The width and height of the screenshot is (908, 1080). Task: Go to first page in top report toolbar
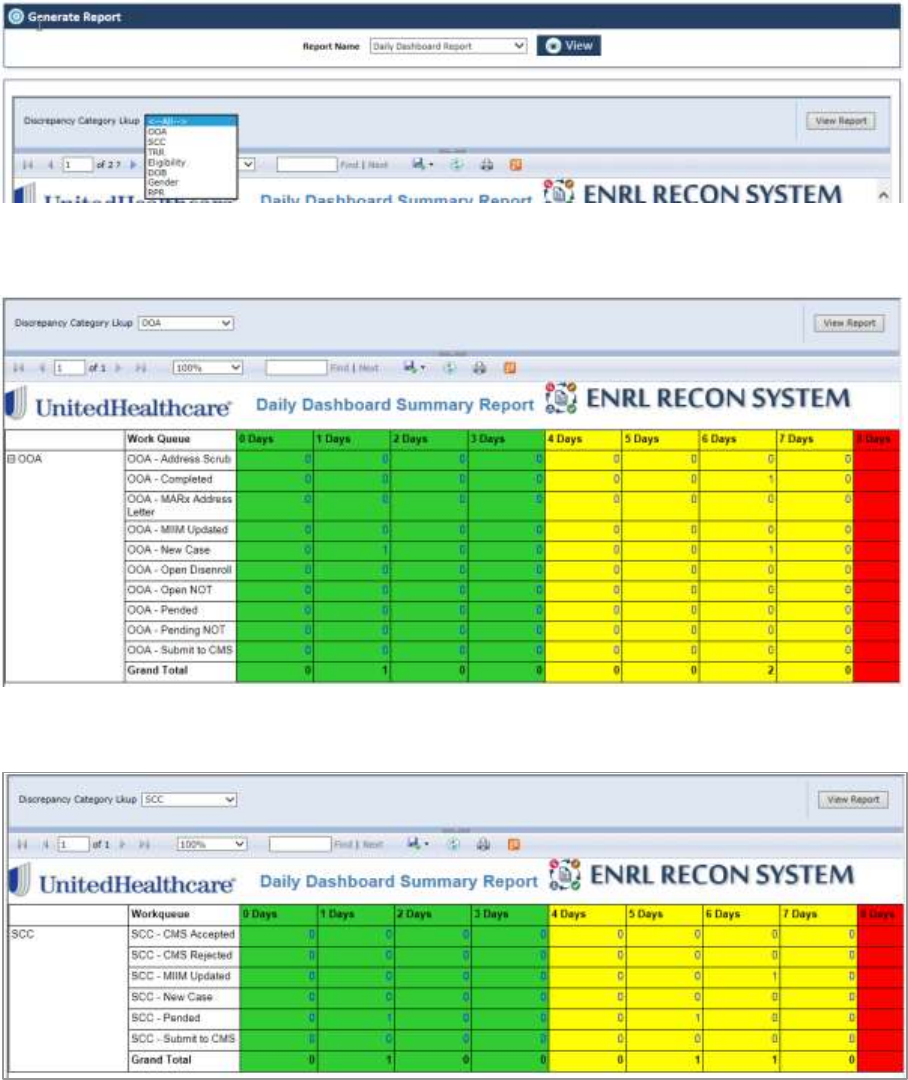(x=28, y=165)
